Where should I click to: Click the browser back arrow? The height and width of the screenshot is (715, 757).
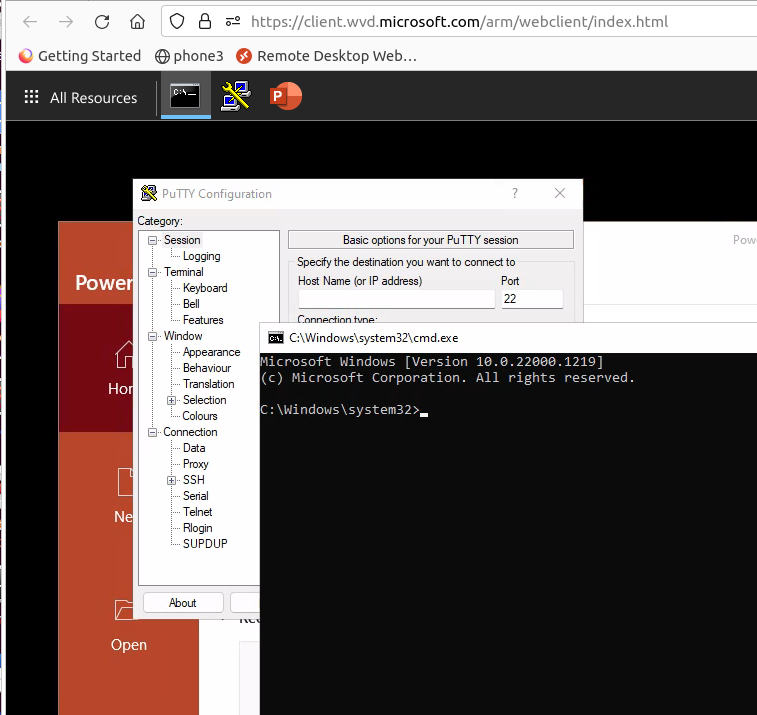30,22
